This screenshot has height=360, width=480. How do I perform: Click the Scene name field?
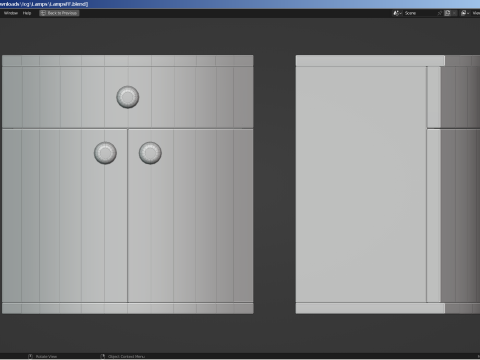click(420, 13)
